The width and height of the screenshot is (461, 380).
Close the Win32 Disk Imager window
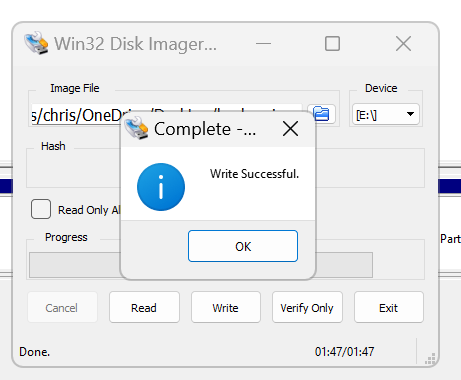pyautogui.click(x=403, y=44)
